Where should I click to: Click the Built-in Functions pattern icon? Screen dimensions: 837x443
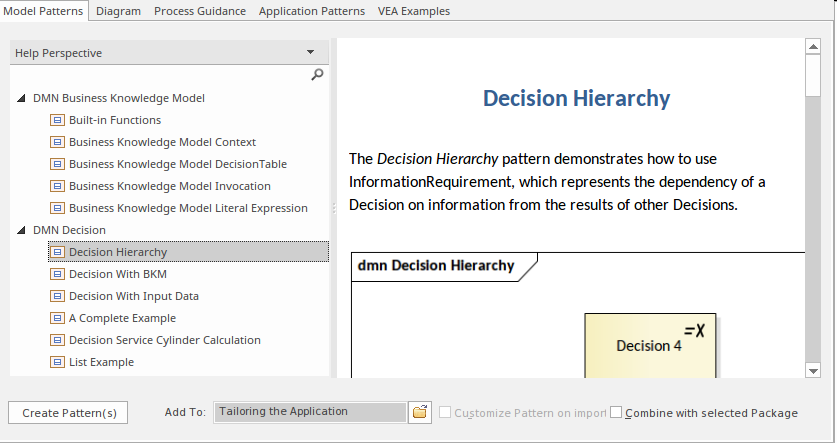coord(58,120)
